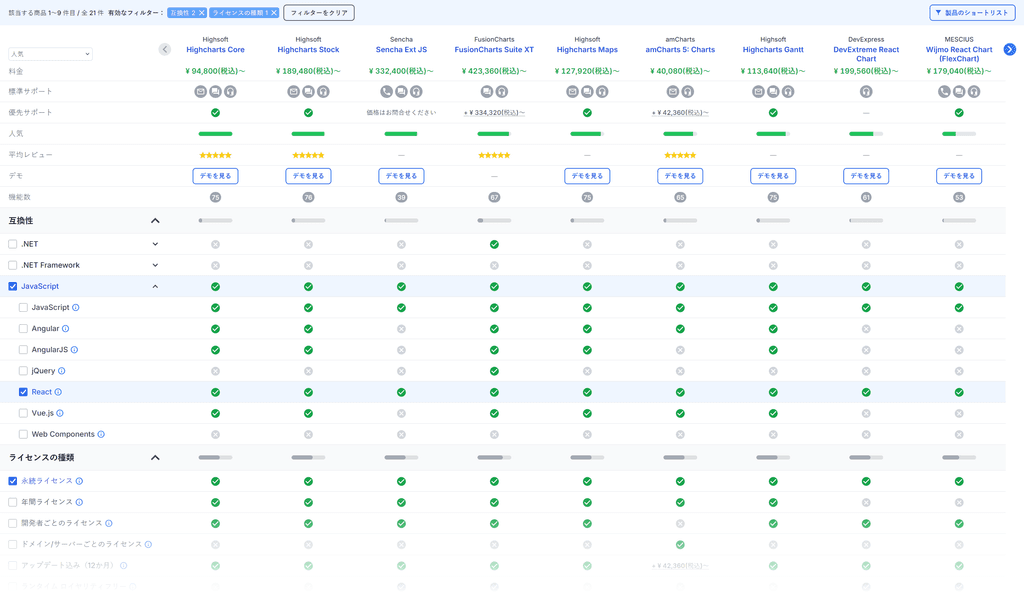This screenshot has width=1024, height=598.
Task: Click デモを見る for Highcharts Gantt
Action: (773, 176)
